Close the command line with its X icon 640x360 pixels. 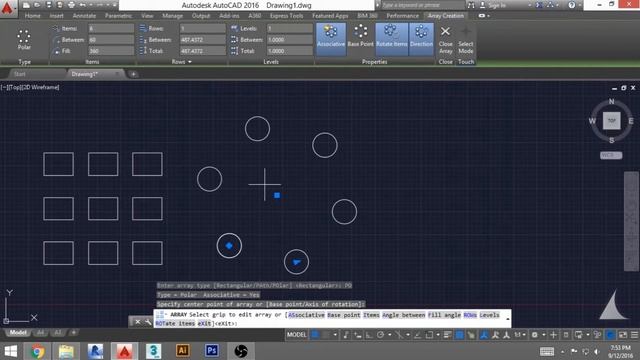click(x=138, y=322)
